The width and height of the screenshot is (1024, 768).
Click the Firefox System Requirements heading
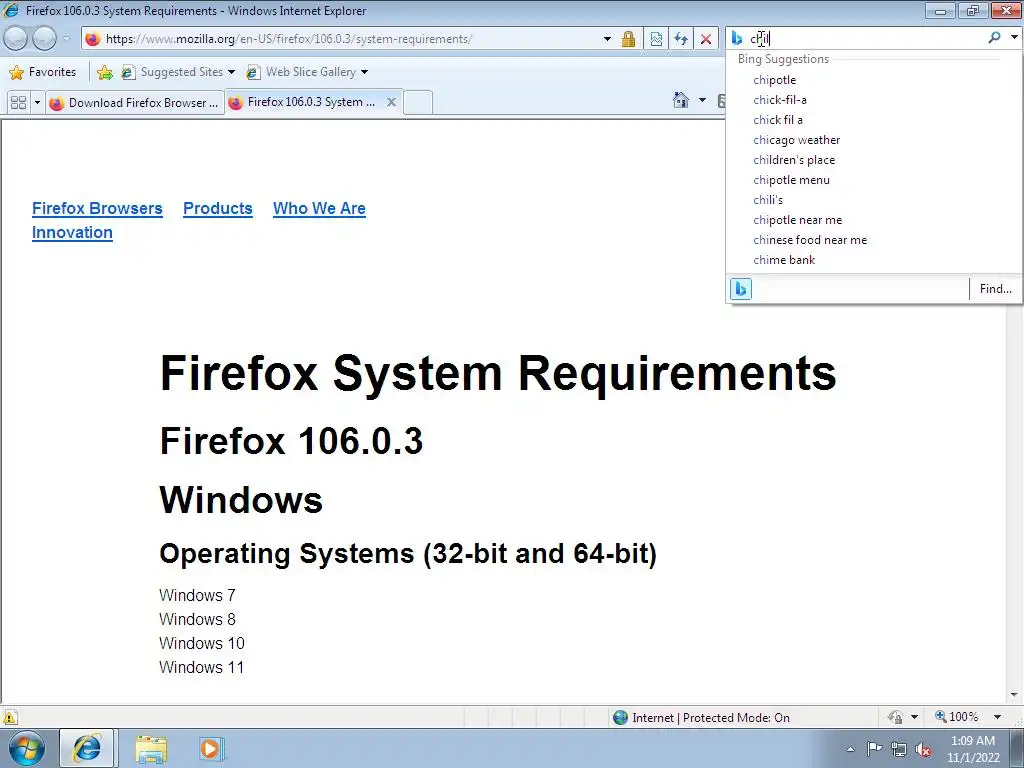(x=498, y=373)
